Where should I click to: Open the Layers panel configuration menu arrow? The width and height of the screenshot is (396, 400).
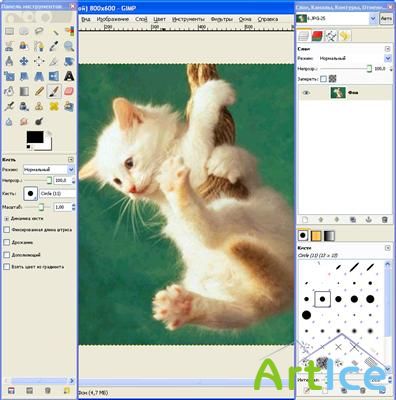click(387, 49)
